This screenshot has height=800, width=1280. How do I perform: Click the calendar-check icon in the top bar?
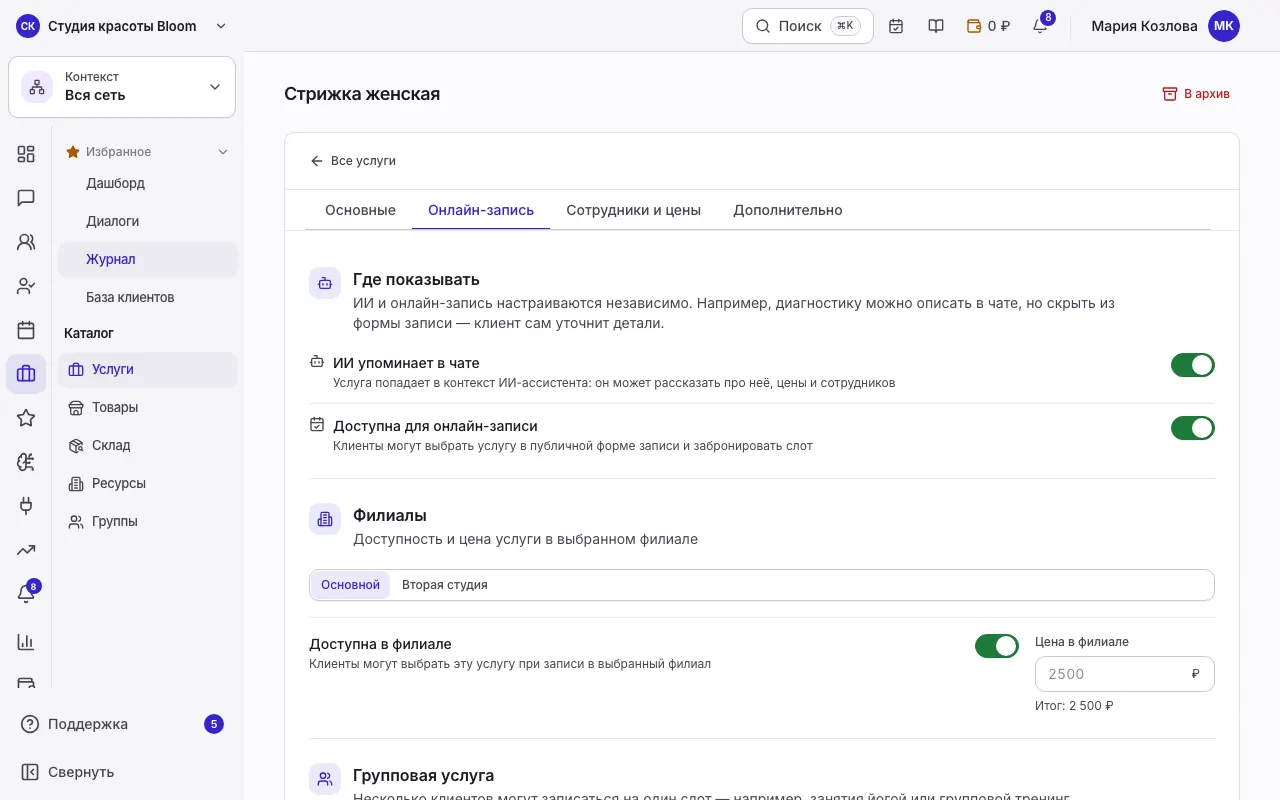pos(896,26)
